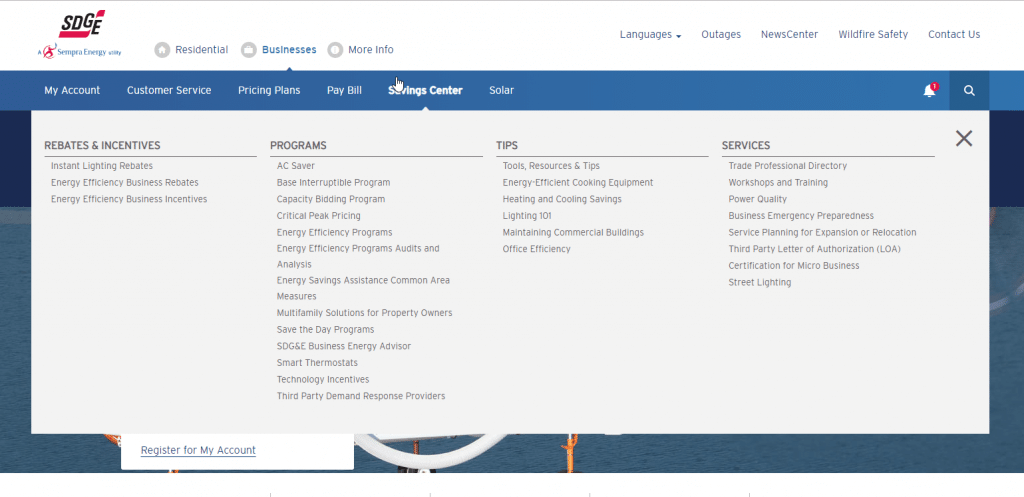Open Base Interruptible Program
The width and height of the screenshot is (1024, 497).
click(334, 183)
